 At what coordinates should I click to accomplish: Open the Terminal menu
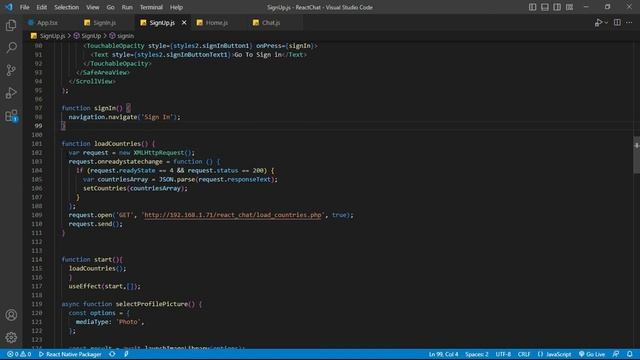coord(151,7)
